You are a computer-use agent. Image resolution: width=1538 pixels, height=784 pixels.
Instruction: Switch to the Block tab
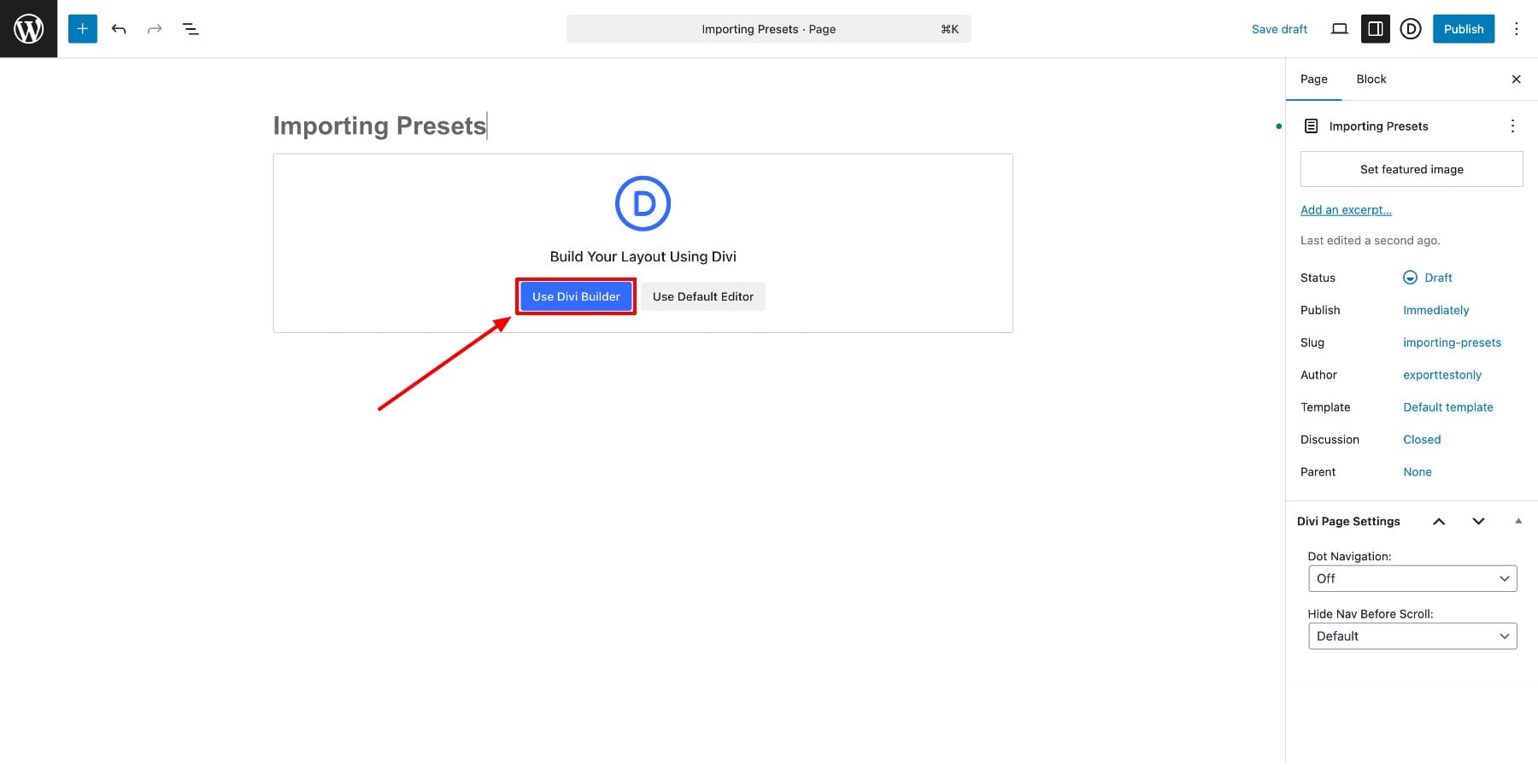[x=1371, y=79]
